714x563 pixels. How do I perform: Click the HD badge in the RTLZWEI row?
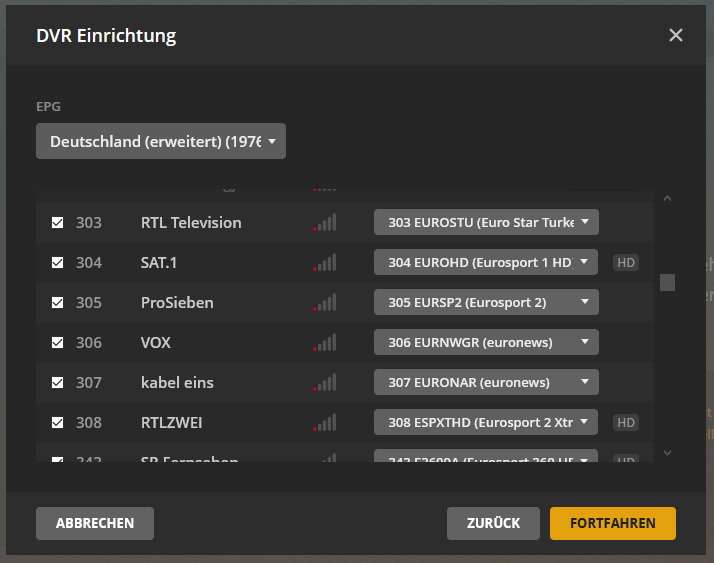pyautogui.click(x=626, y=422)
